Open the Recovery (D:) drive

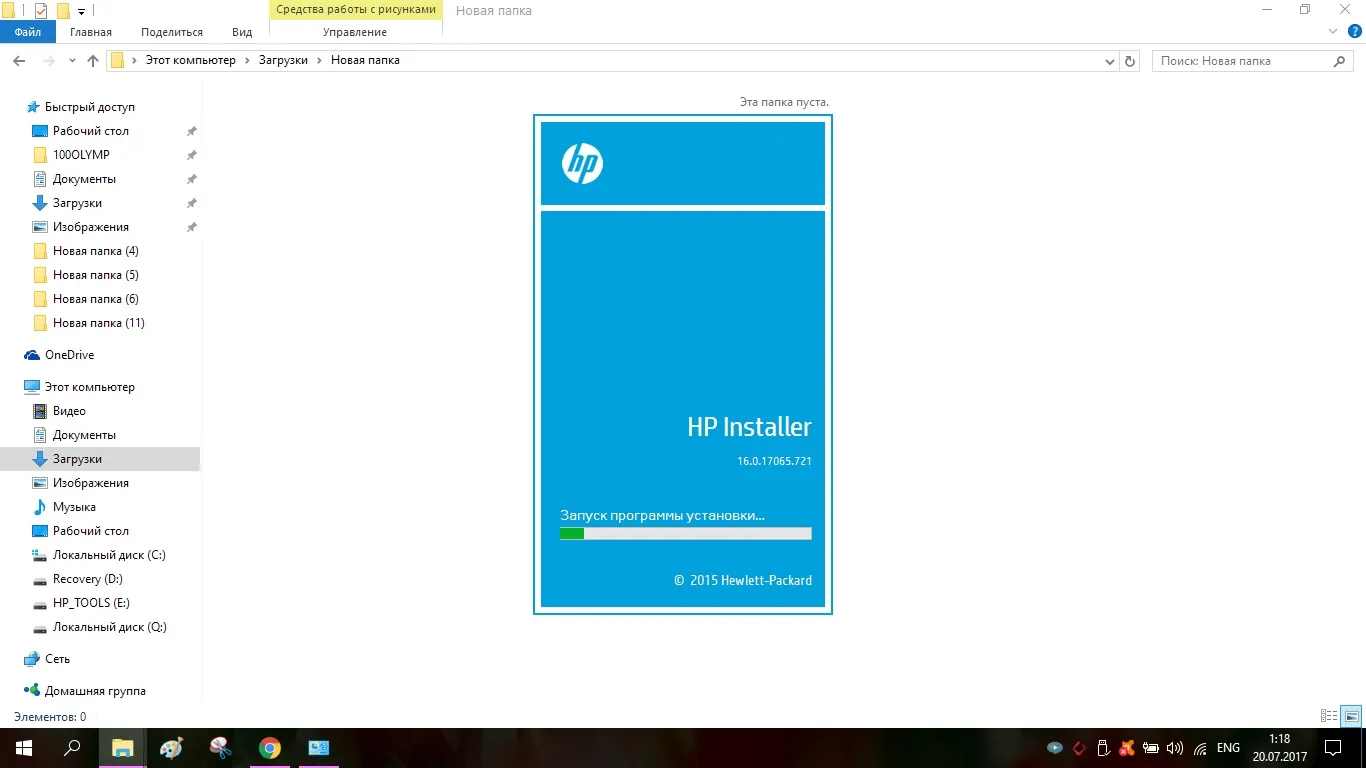(x=88, y=579)
